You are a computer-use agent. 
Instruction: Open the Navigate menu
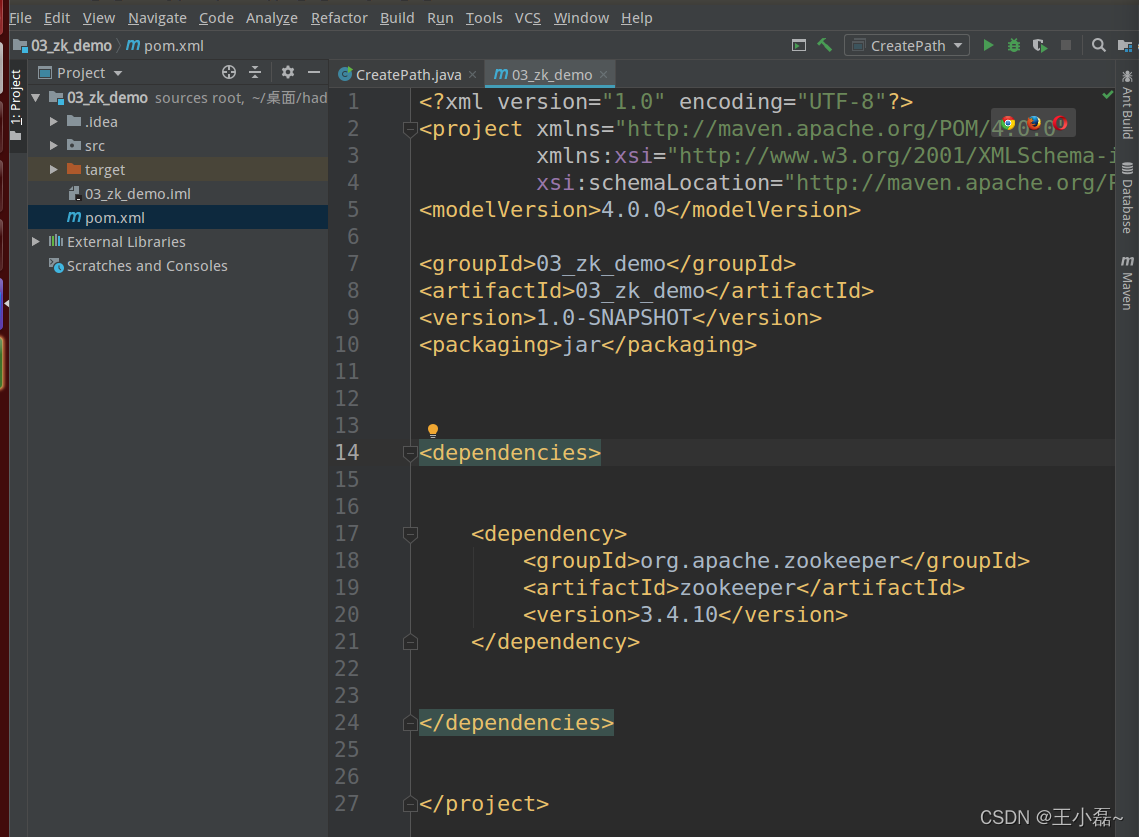[157, 17]
